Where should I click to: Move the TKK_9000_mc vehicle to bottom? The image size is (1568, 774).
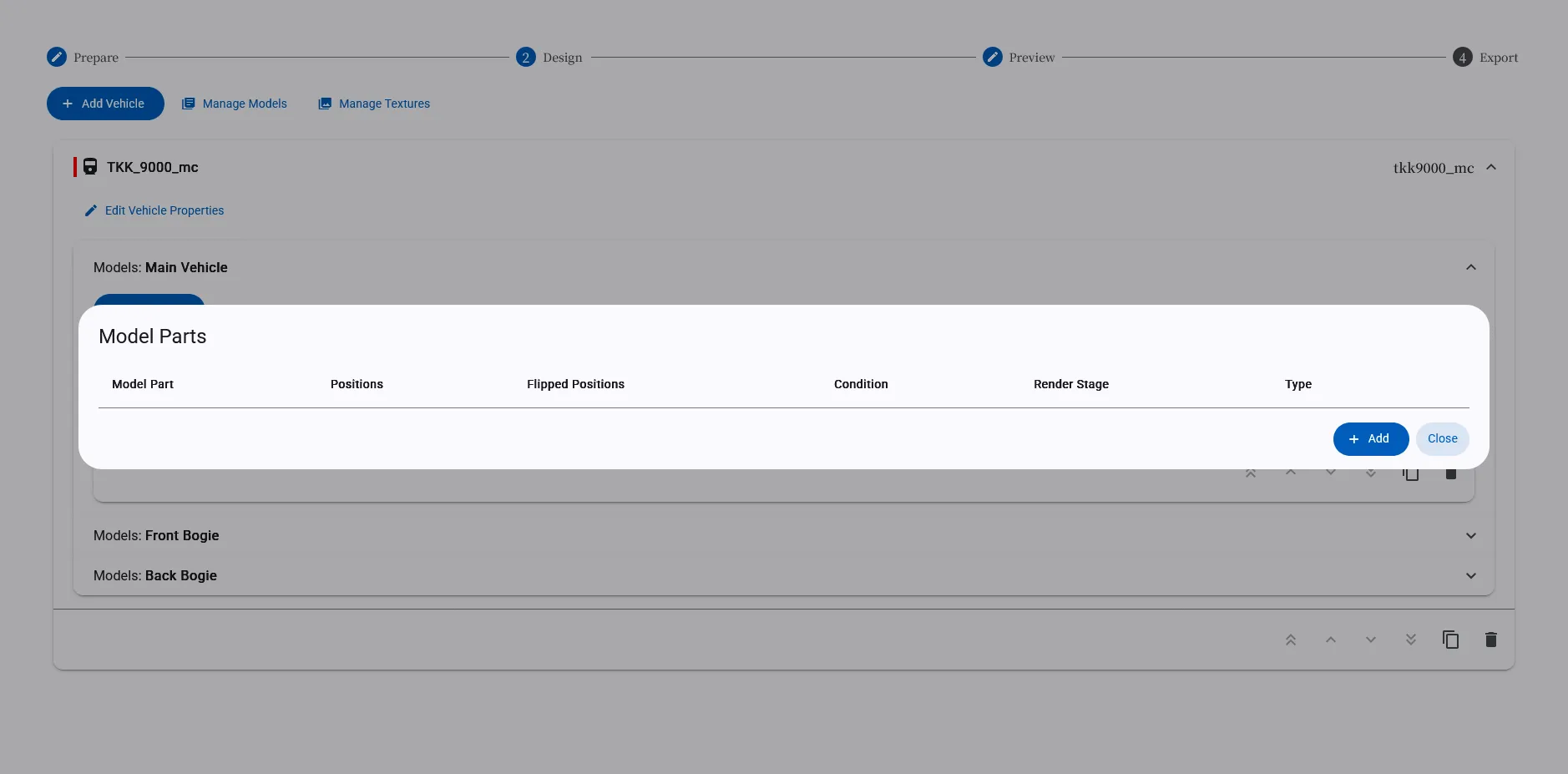[1410, 640]
